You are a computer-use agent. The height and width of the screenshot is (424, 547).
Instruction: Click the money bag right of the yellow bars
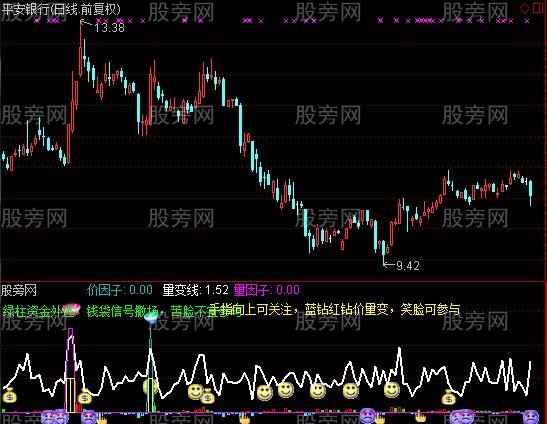[84, 397]
